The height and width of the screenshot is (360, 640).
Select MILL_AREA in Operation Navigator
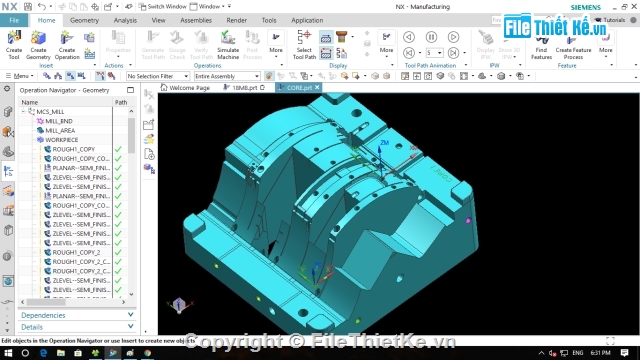60,130
